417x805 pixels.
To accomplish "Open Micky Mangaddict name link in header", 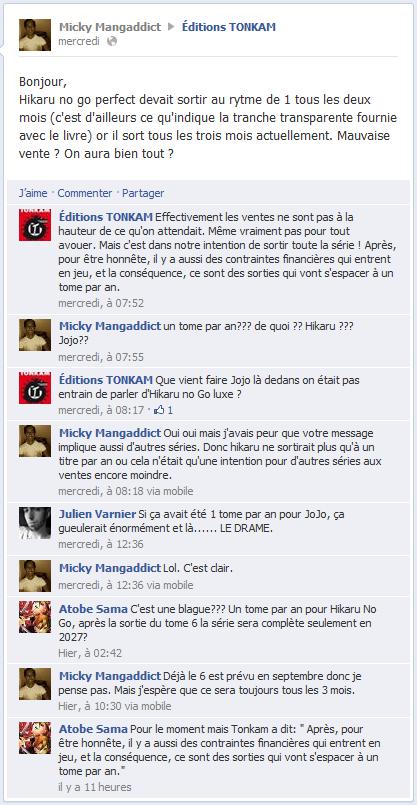I will 110,27.
